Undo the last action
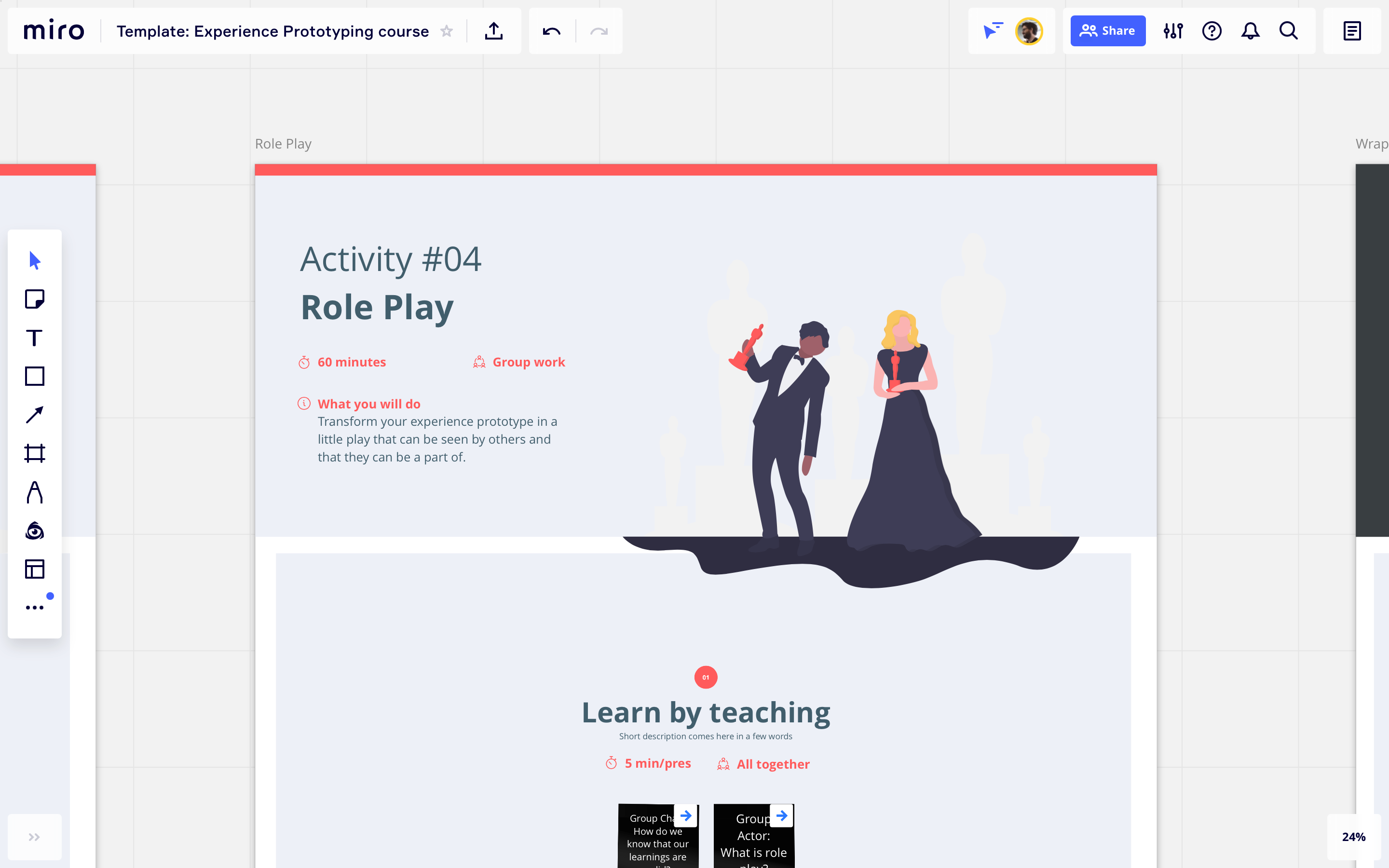This screenshot has height=868, width=1389. pos(552,31)
